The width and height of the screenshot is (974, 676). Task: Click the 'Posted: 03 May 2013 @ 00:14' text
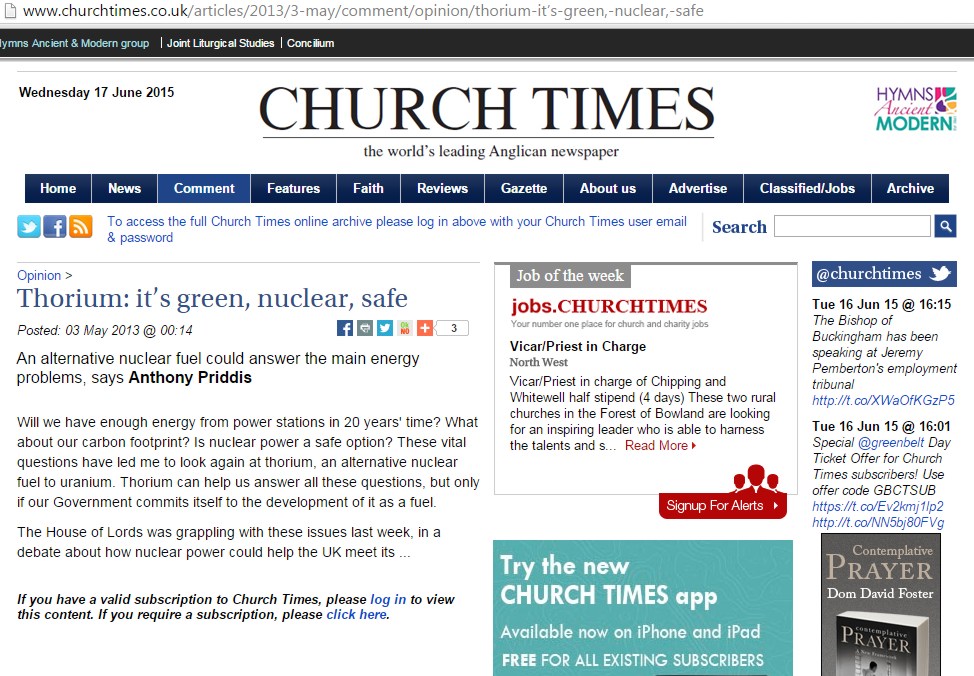pos(105,331)
